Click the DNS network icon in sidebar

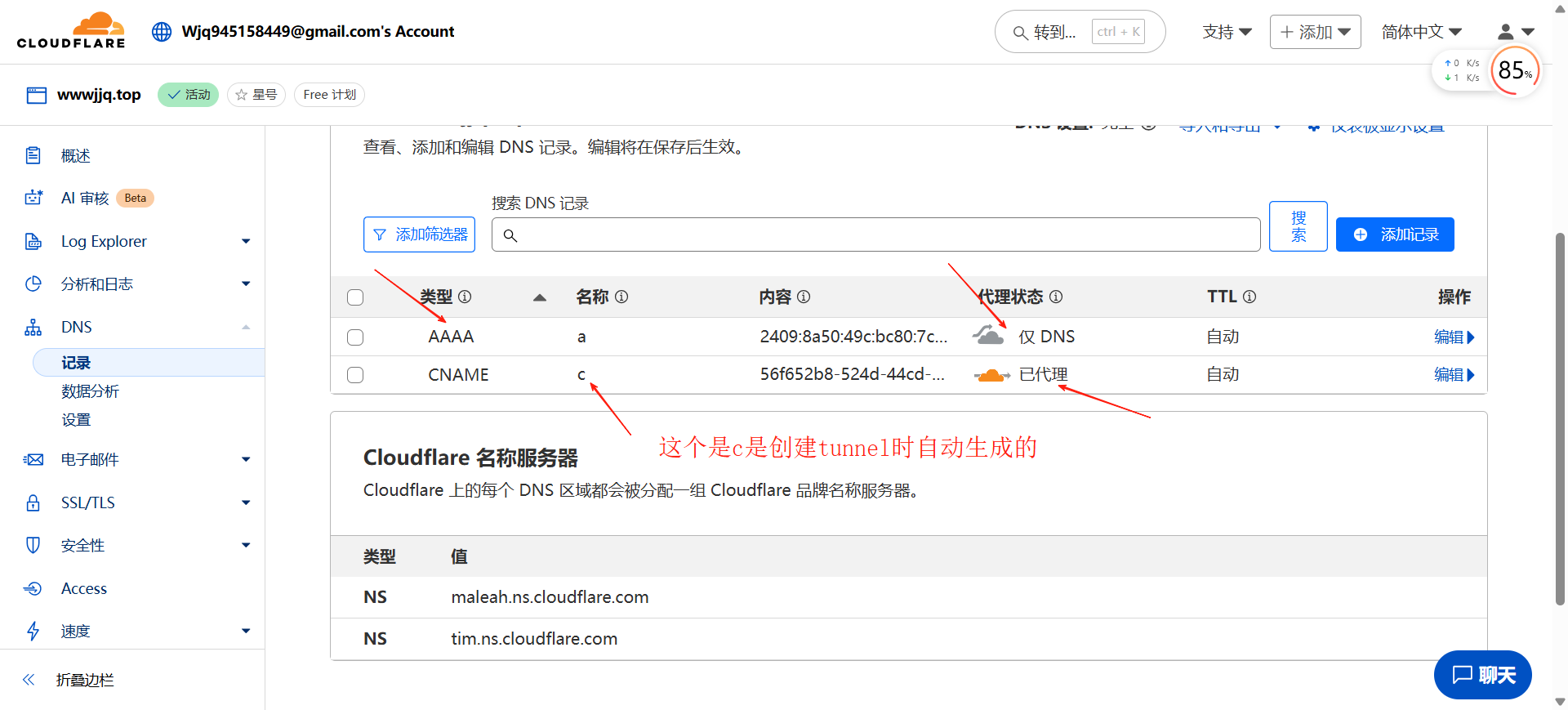click(x=33, y=327)
